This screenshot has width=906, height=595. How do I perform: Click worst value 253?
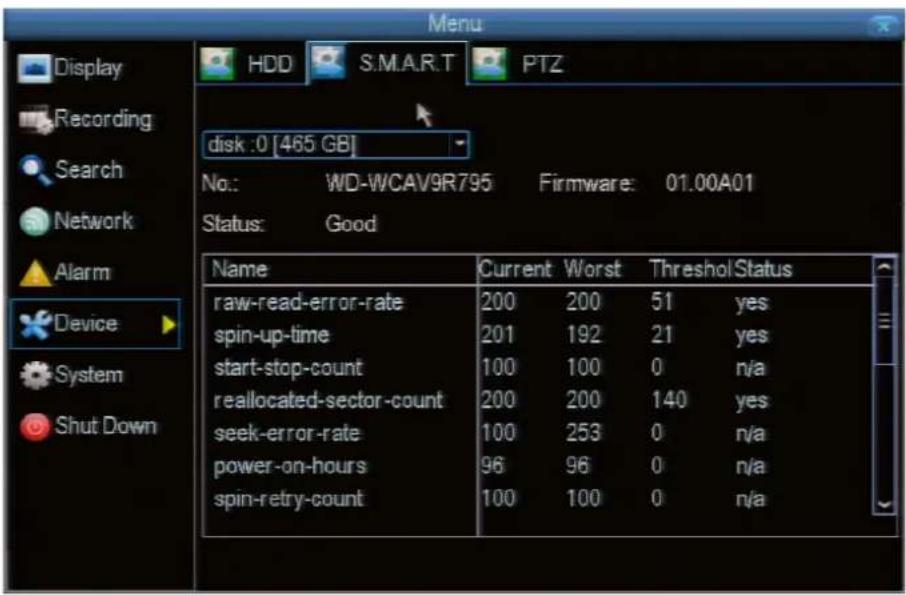(584, 433)
